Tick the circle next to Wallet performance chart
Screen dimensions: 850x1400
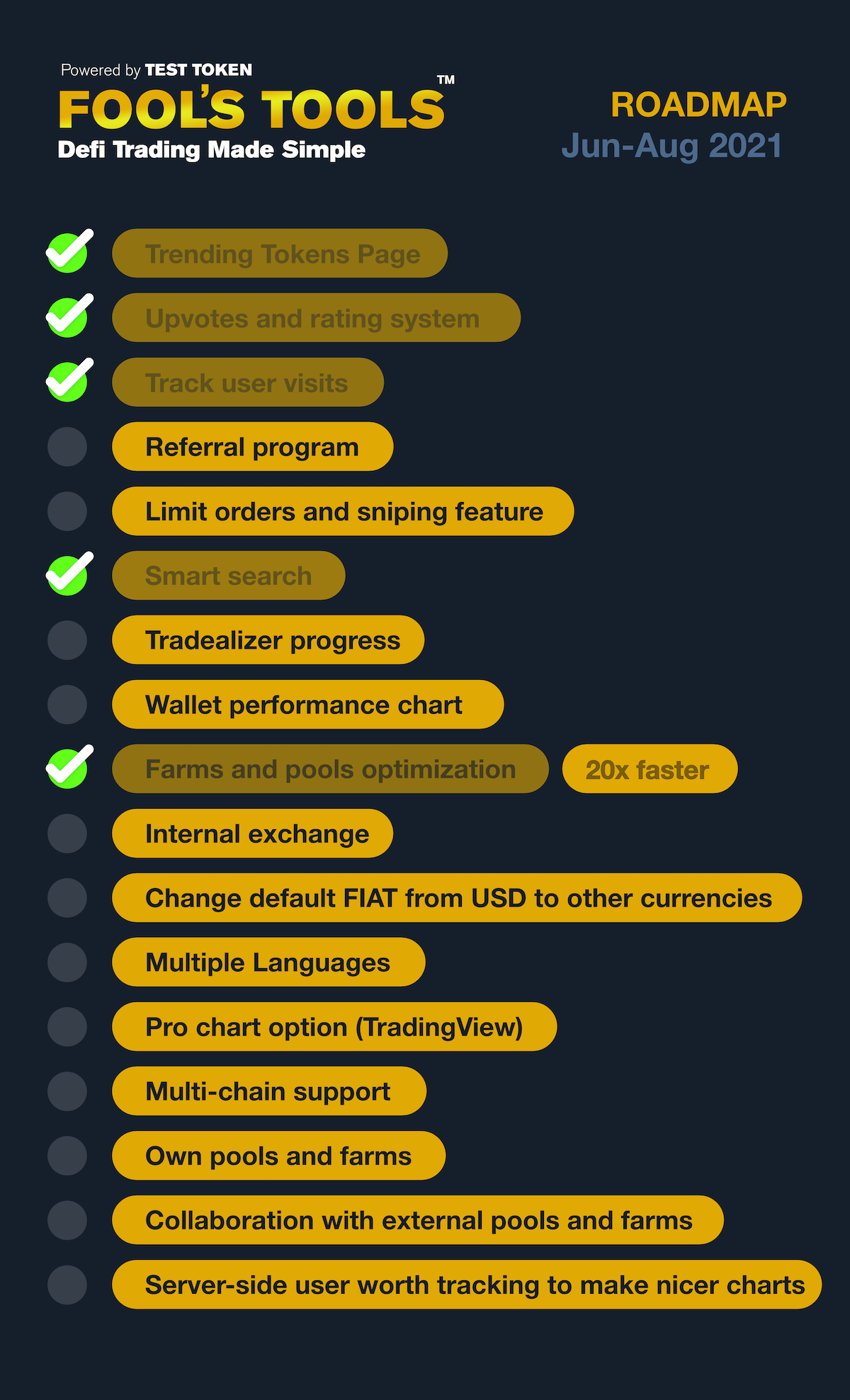(67, 705)
